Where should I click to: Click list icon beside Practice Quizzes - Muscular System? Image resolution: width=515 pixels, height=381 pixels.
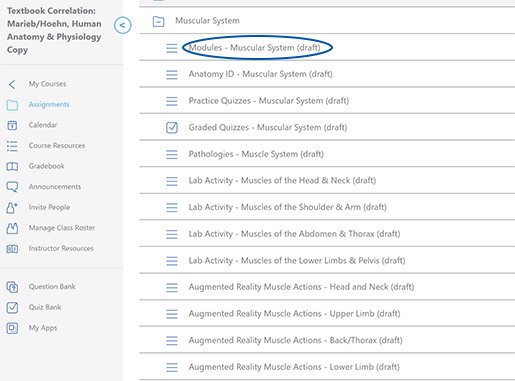(x=172, y=101)
